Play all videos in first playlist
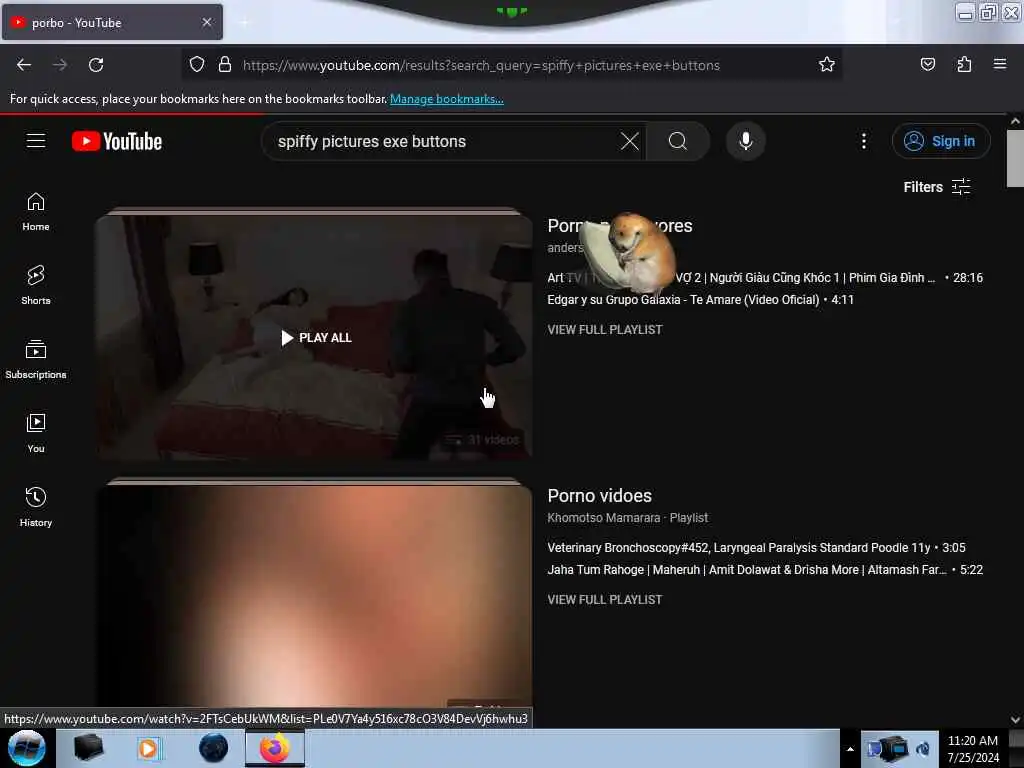The width and height of the screenshot is (1024, 768). coord(316,338)
